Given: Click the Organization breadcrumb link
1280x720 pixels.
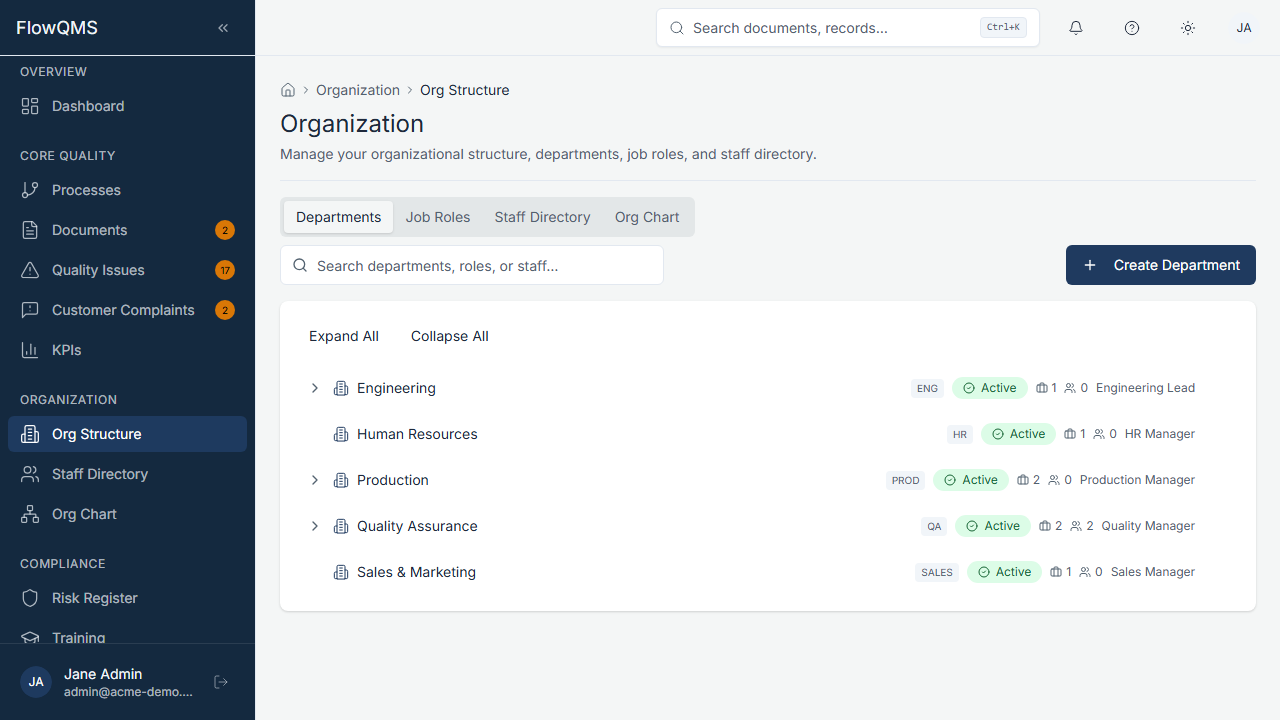Looking at the screenshot, I should coord(358,90).
